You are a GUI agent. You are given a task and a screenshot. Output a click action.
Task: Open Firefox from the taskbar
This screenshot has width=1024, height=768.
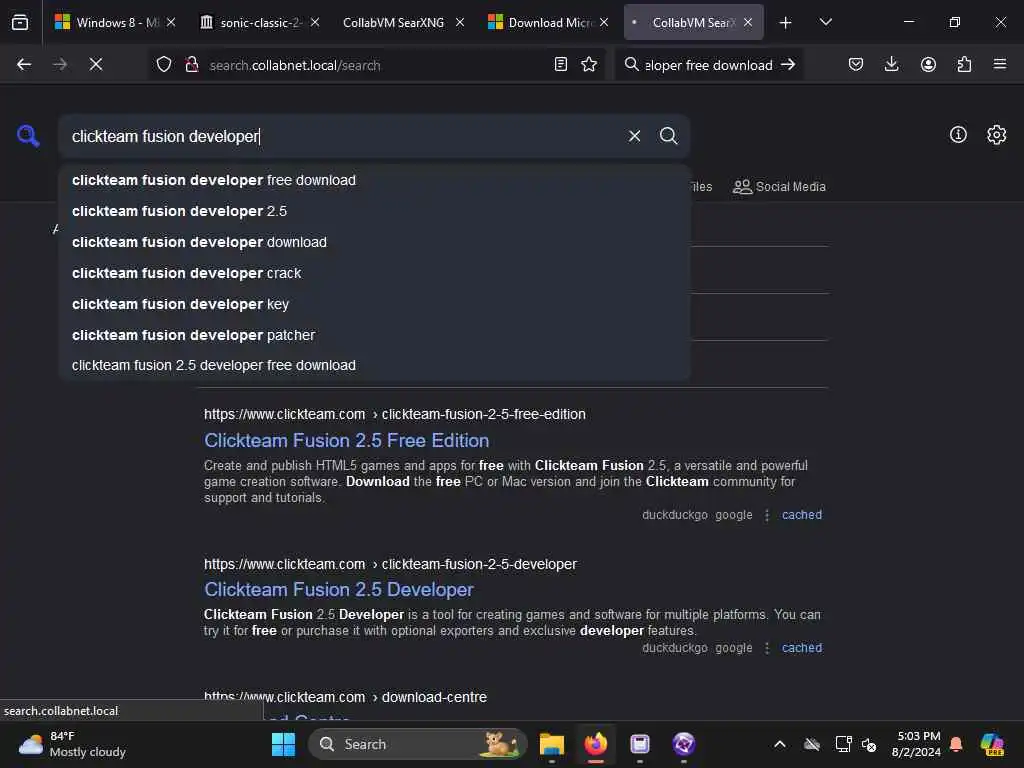click(596, 744)
